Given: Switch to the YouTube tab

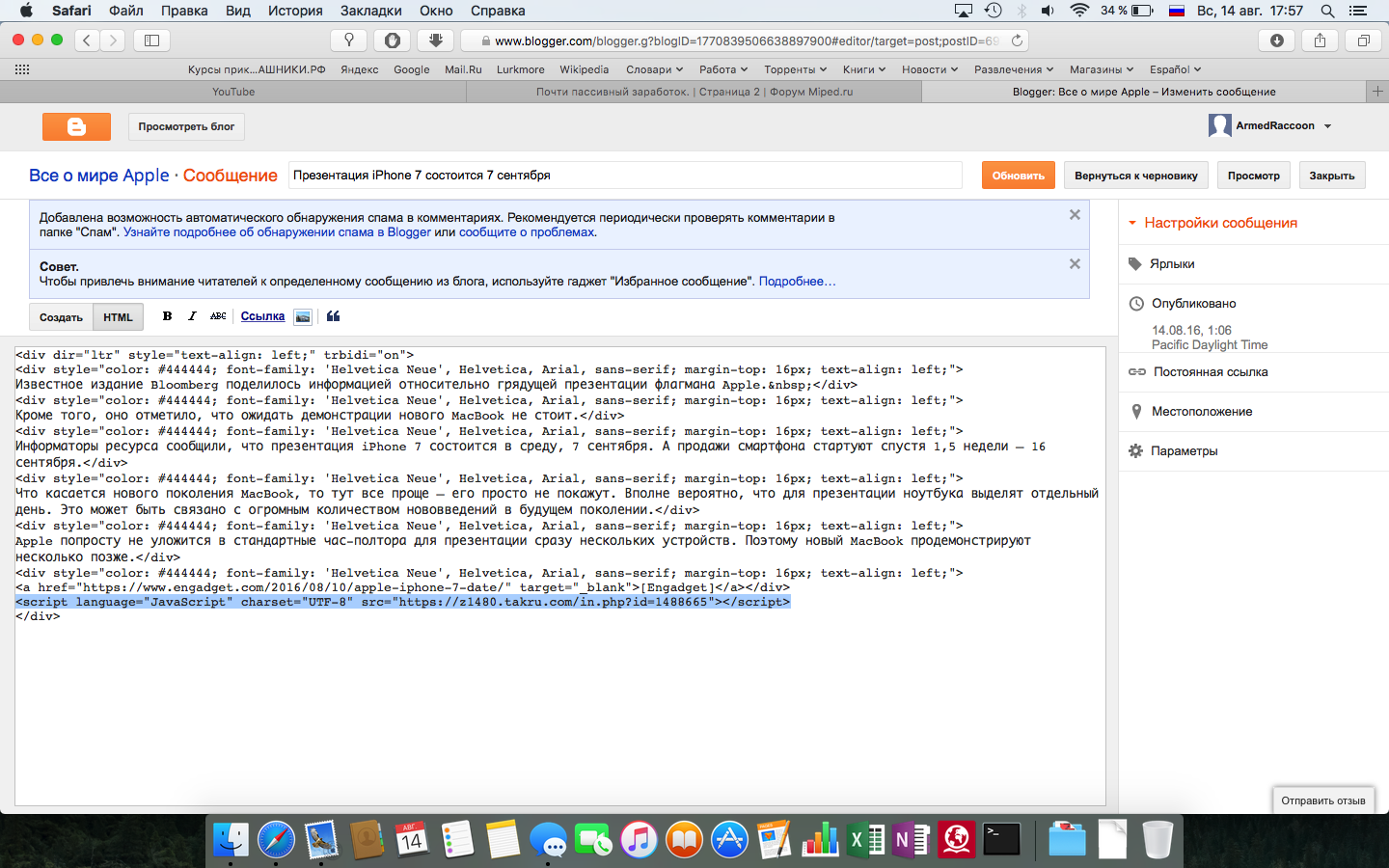Looking at the screenshot, I should [x=233, y=92].
